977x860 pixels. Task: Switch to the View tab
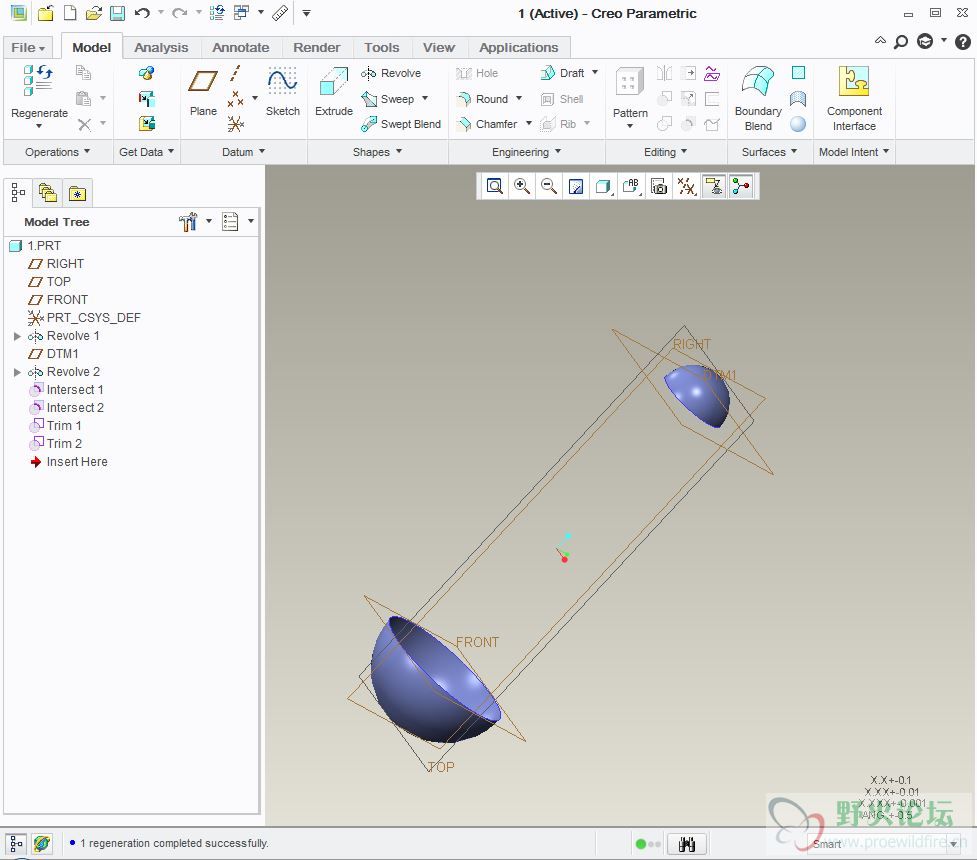tap(439, 48)
